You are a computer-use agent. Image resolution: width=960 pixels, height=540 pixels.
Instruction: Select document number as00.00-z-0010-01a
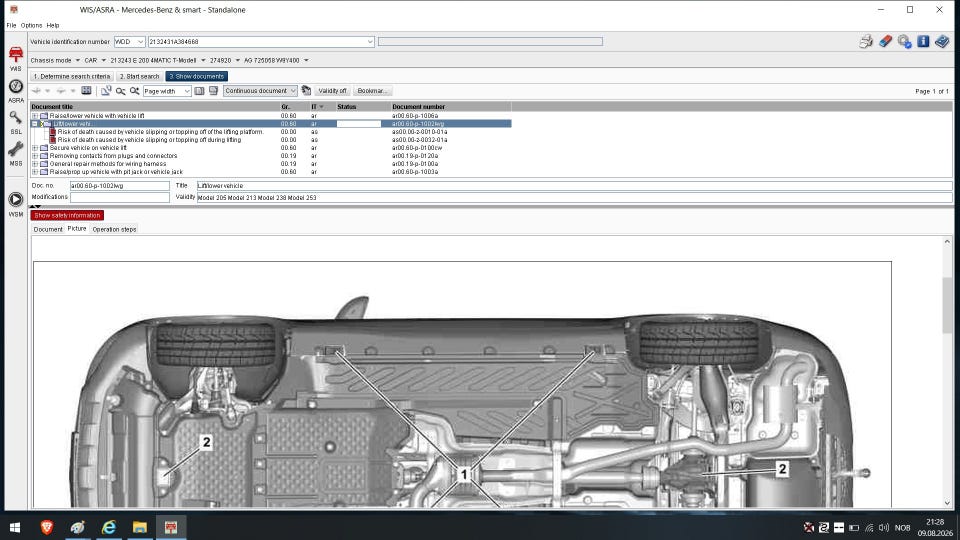pos(419,132)
